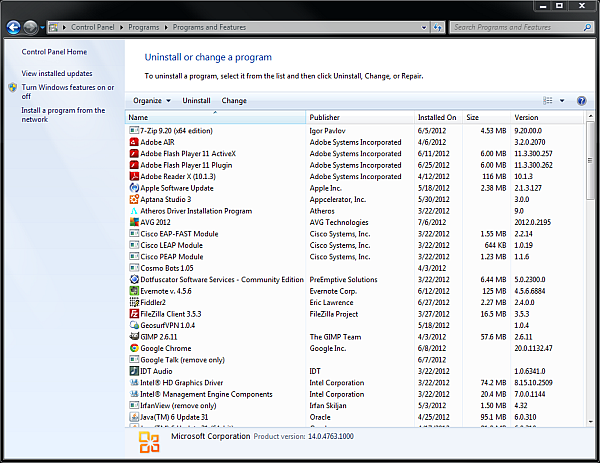
Task: Sort by the Publisher column header
Action: click(x=360, y=117)
